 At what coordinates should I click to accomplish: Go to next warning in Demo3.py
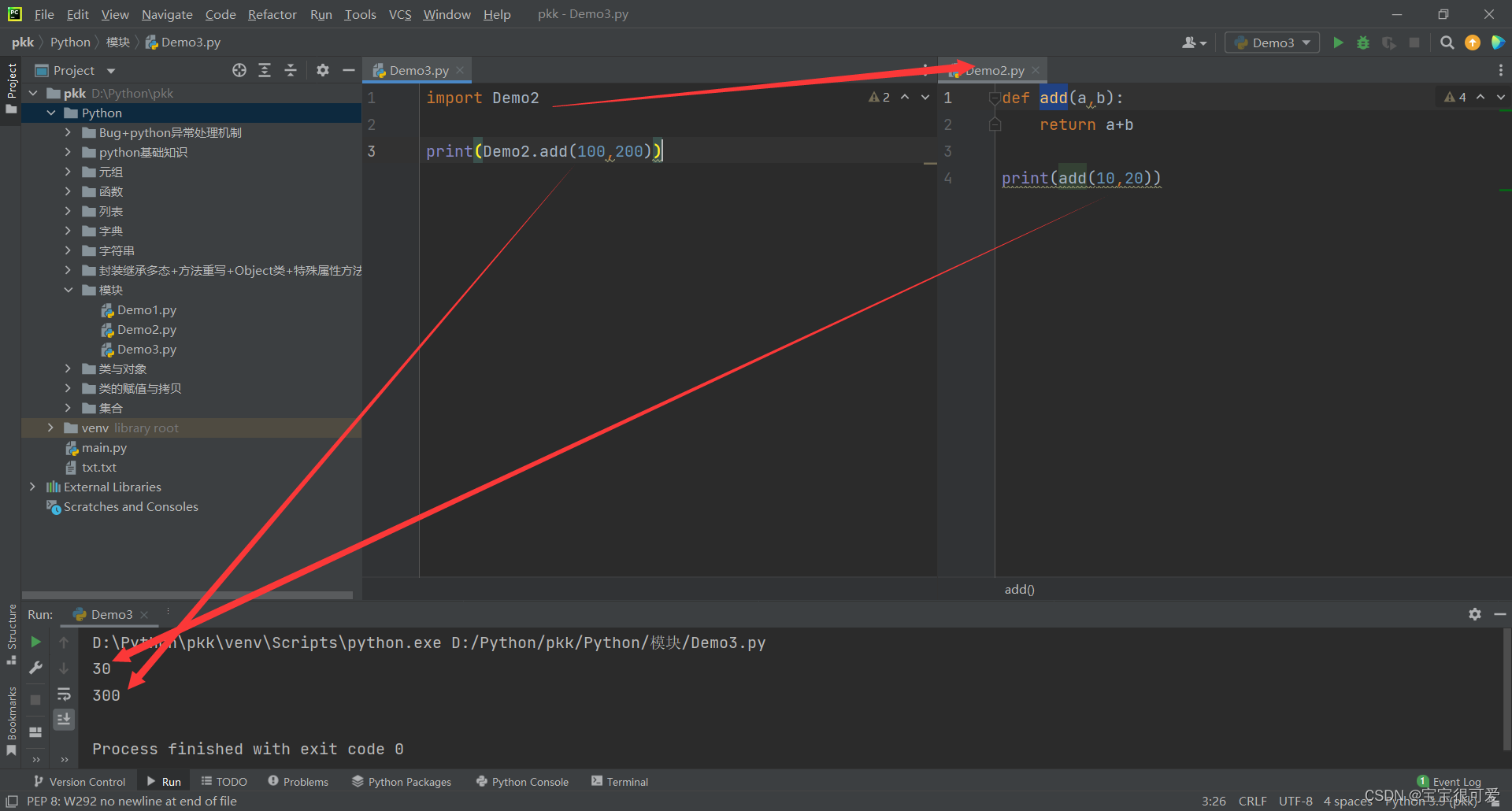click(x=925, y=97)
